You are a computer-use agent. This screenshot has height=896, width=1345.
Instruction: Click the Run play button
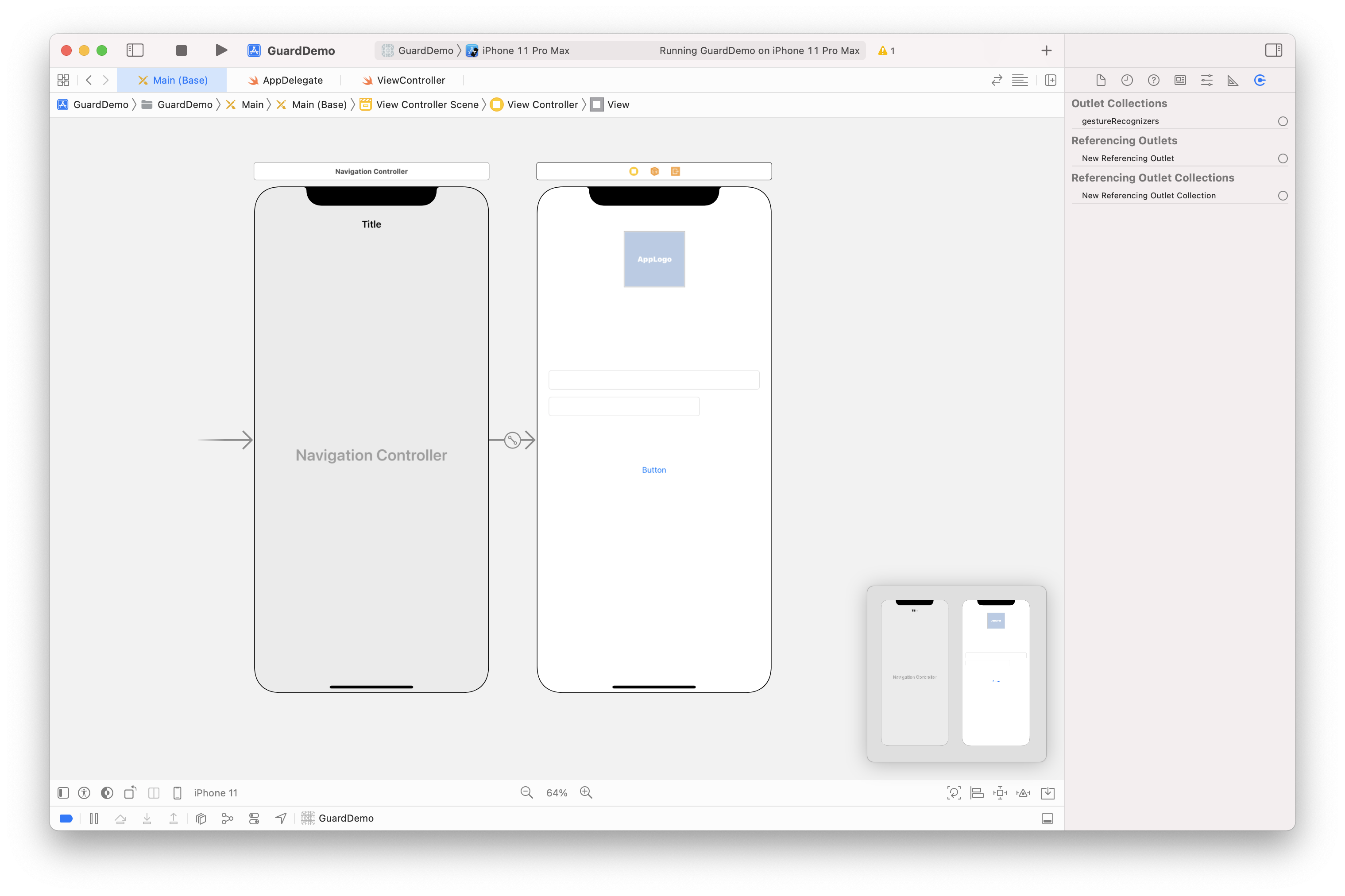click(x=221, y=50)
